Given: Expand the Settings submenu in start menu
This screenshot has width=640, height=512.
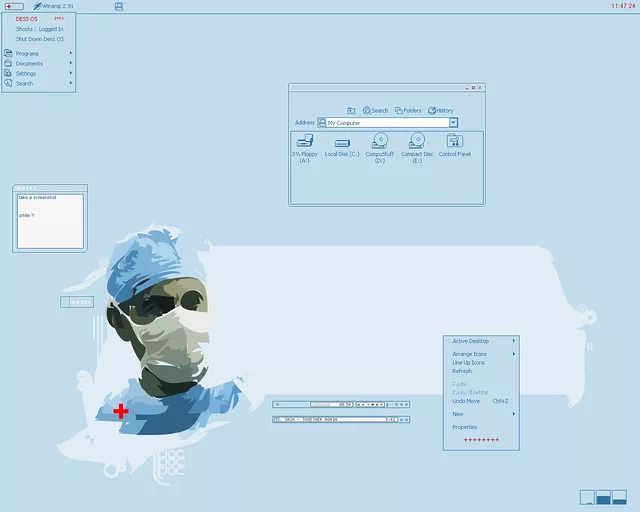Looking at the screenshot, I should click(26, 73).
